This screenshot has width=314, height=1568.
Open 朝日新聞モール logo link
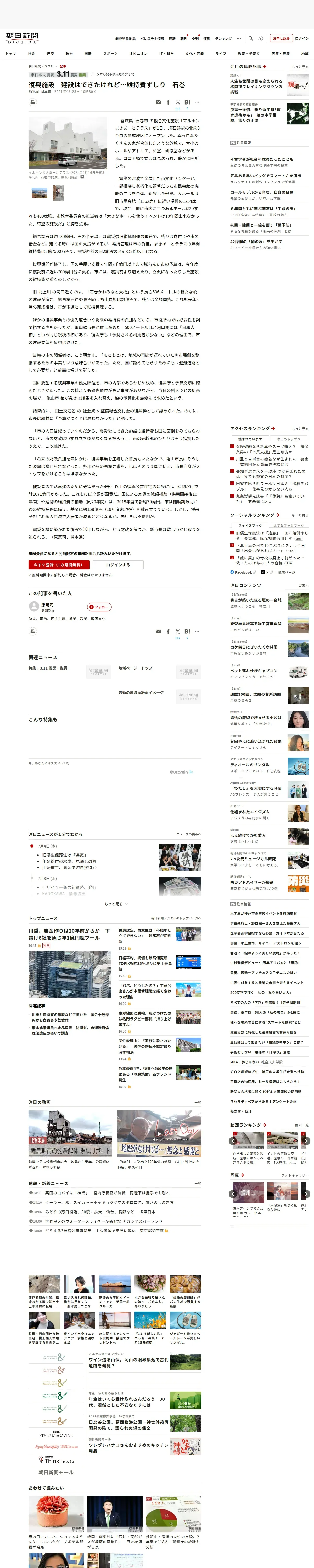[x=56, y=1472]
